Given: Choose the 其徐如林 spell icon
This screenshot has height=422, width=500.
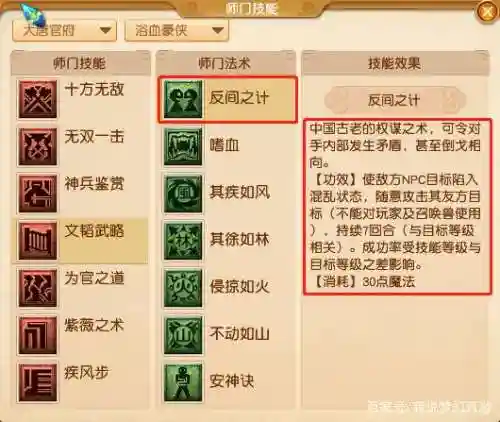Looking at the screenshot, I should pos(183,241).
